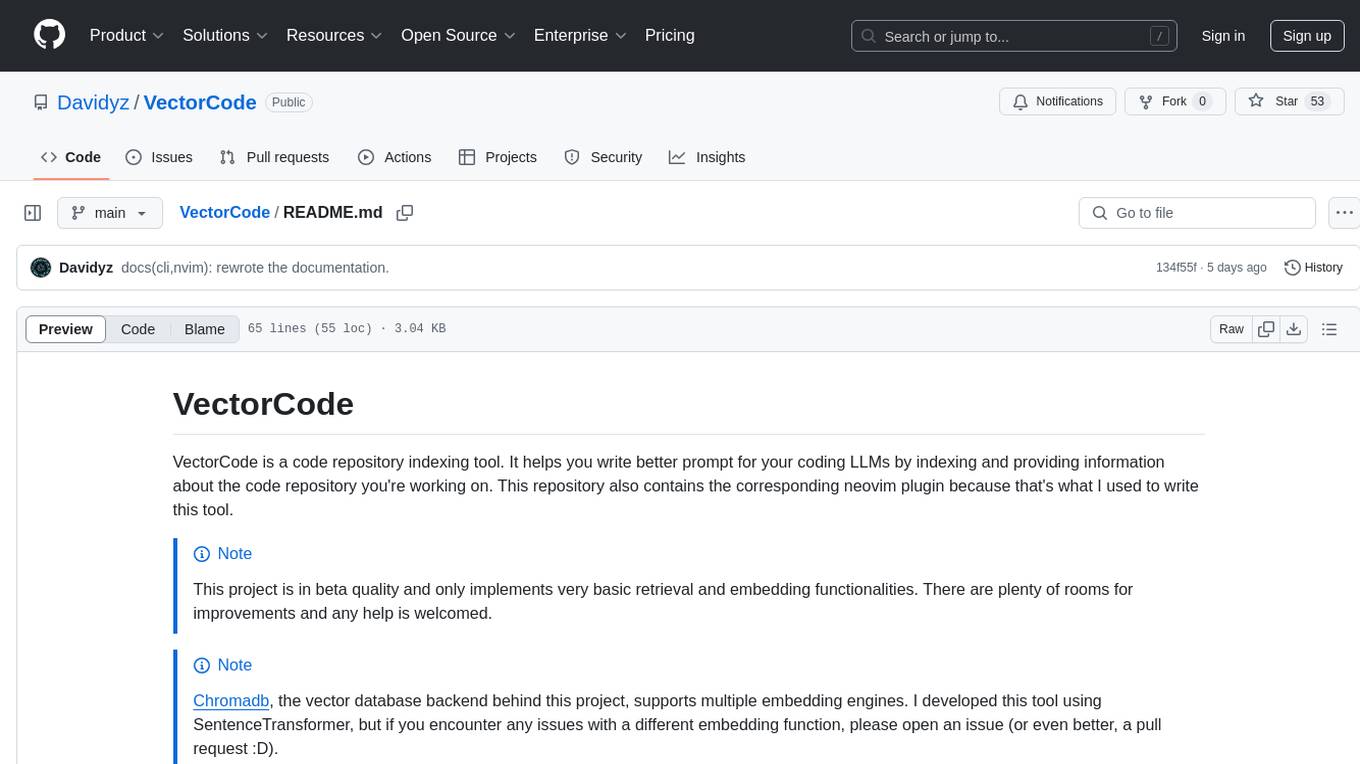Click the Projects tab table icon
Image resolution: width=1360 pixels, height=764 pixels.
(467, 157)
